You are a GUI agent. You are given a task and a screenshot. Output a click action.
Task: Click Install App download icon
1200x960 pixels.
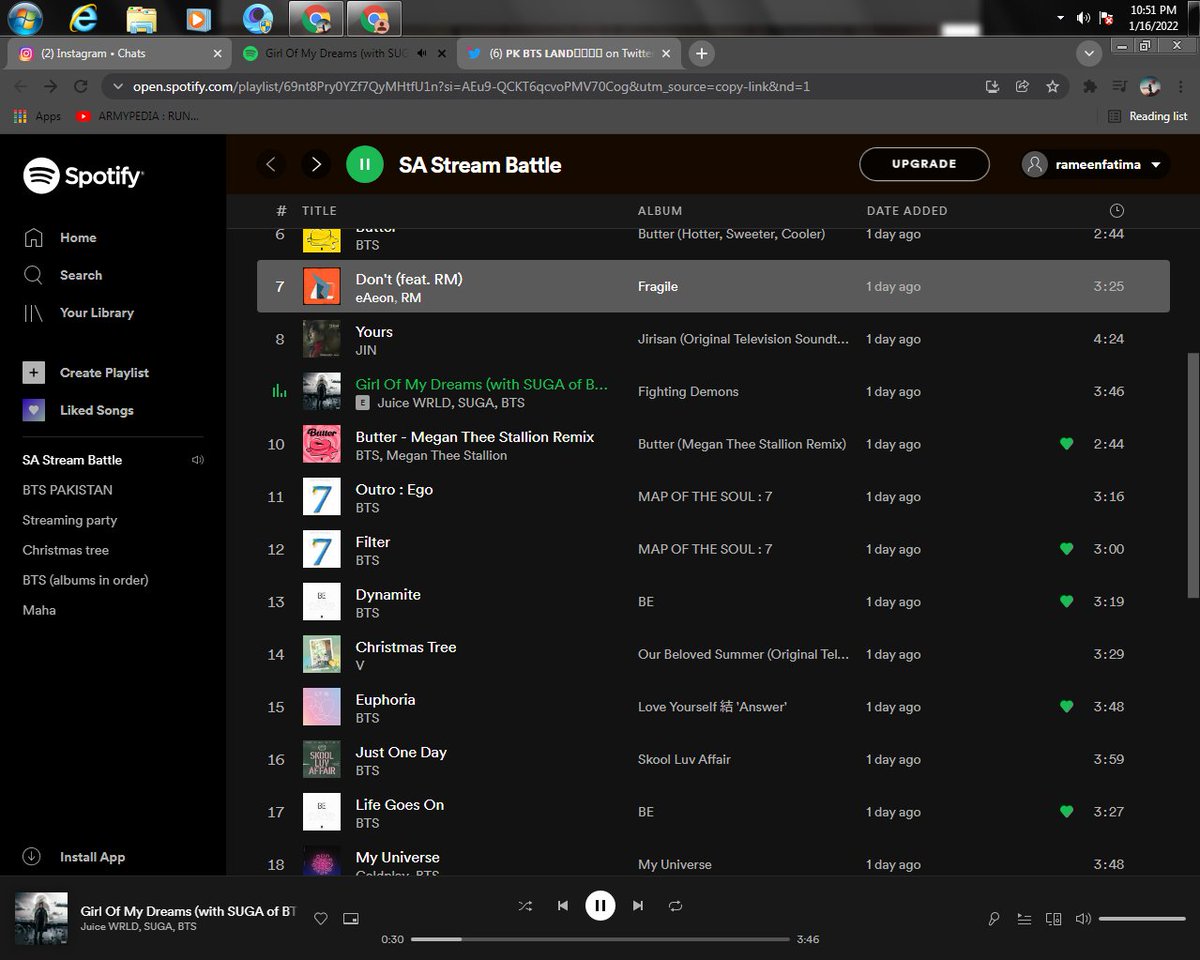coord(31,857)
